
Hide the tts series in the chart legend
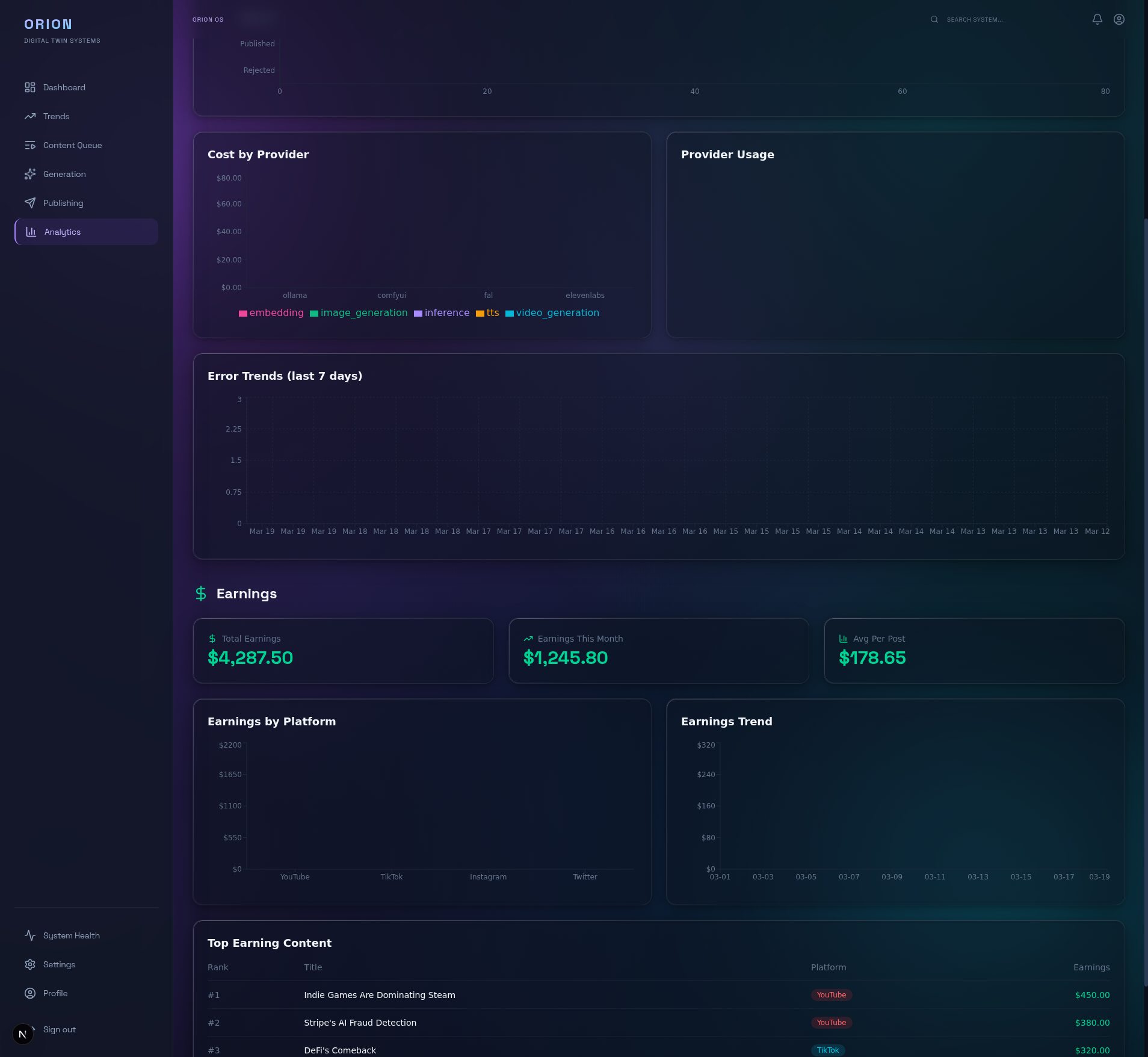click(x=488, y=313)
